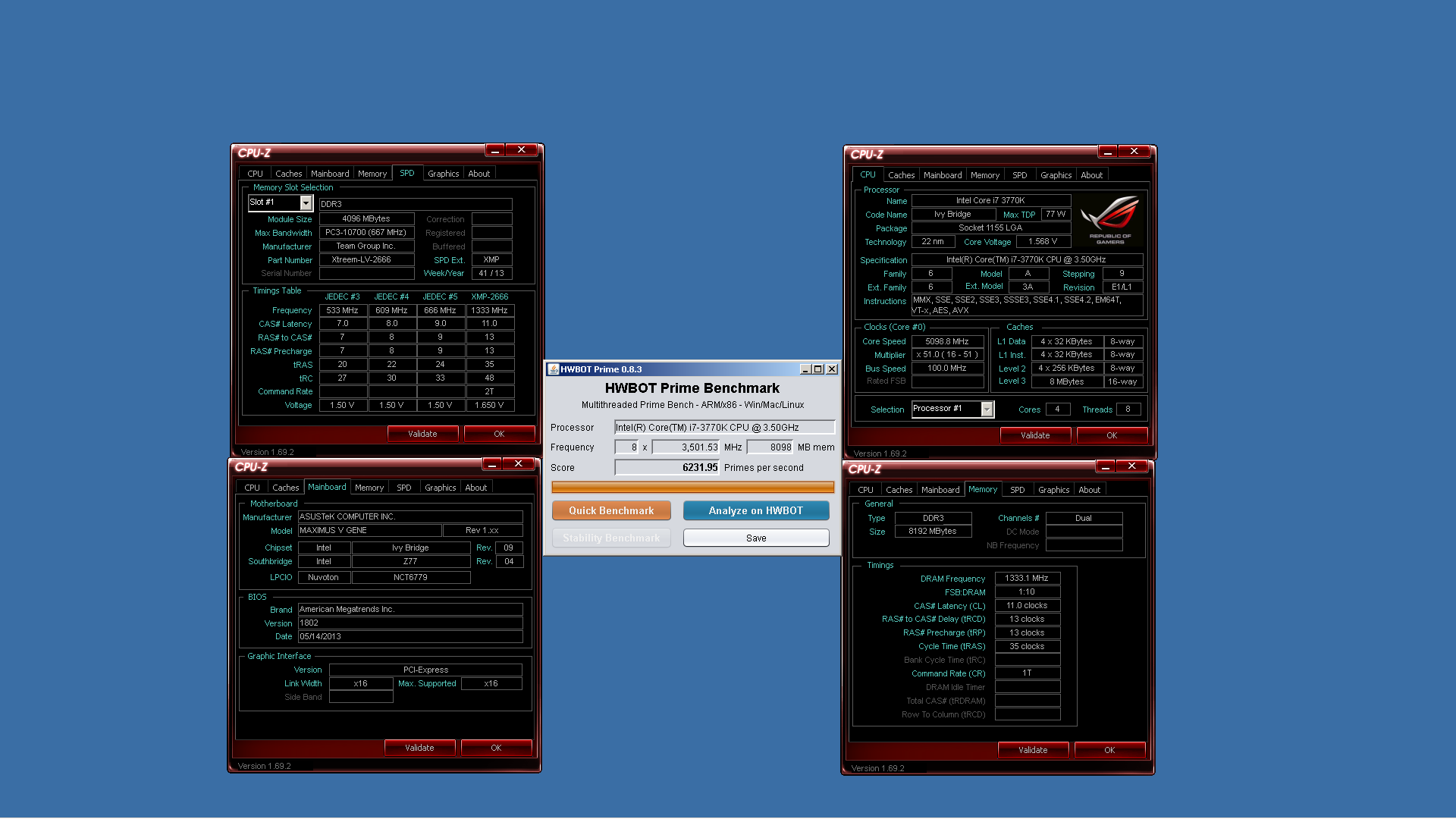Click the ROG Republic of Gamers logo
Viewport: 1456px width, 819px height.
pyautogui.click(x=1109, y=220)
